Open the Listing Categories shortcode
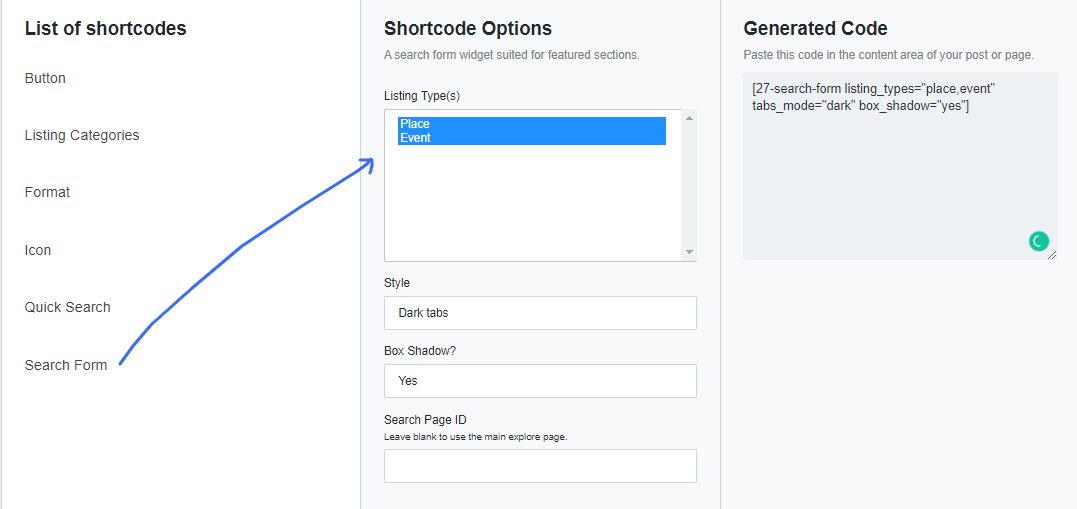1077x509 pixels. pos(82,135)
